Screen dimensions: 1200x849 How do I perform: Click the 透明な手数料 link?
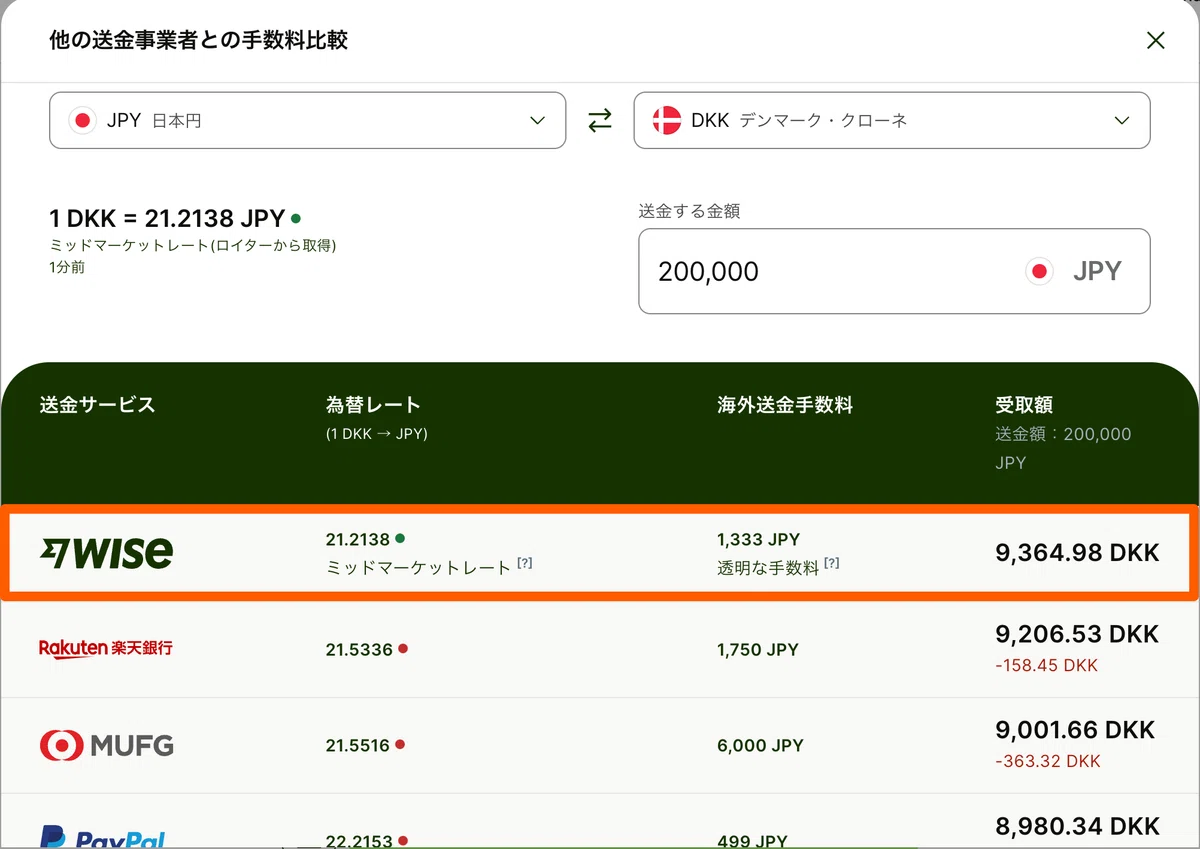768,567
